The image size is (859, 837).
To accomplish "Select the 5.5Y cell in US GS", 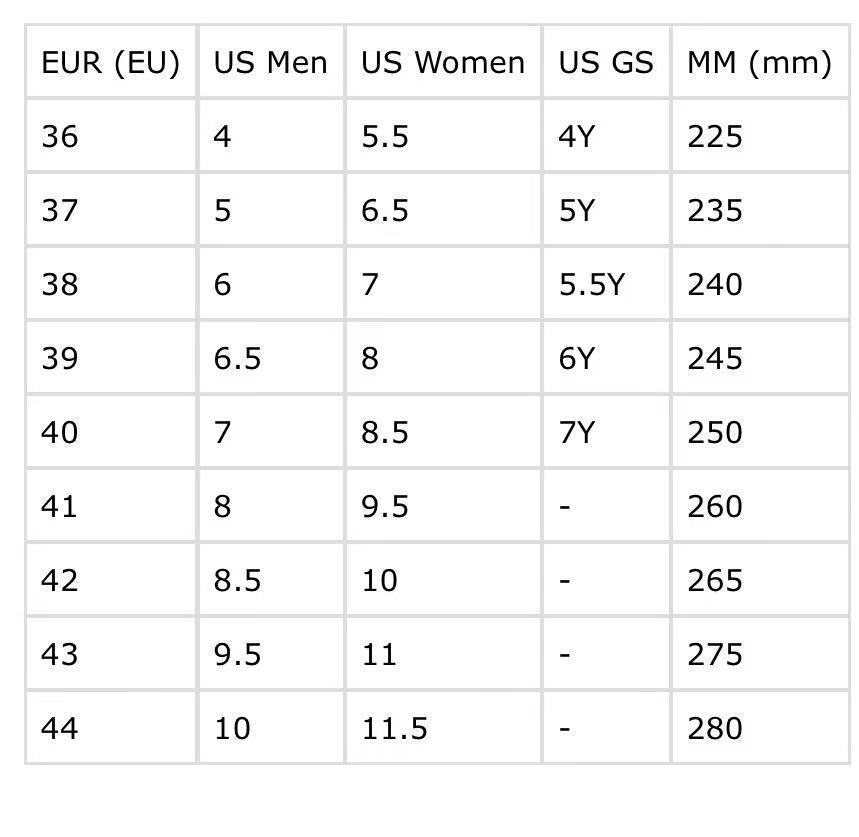I will pos(590,284).
